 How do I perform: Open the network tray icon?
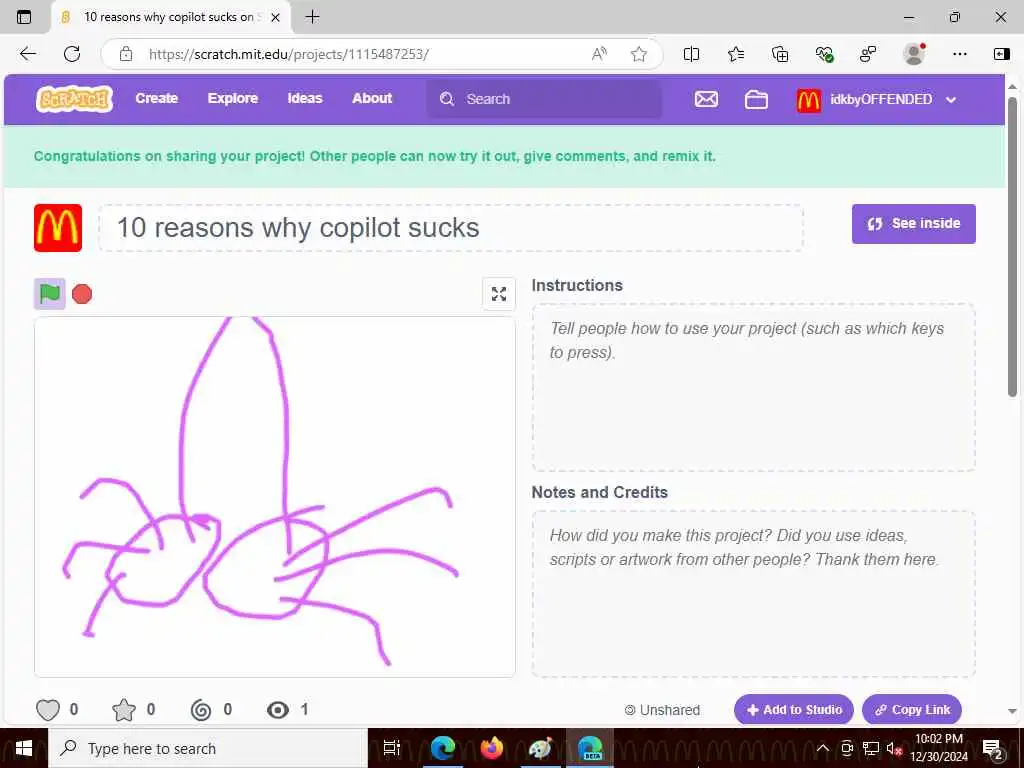coord(871,748)
